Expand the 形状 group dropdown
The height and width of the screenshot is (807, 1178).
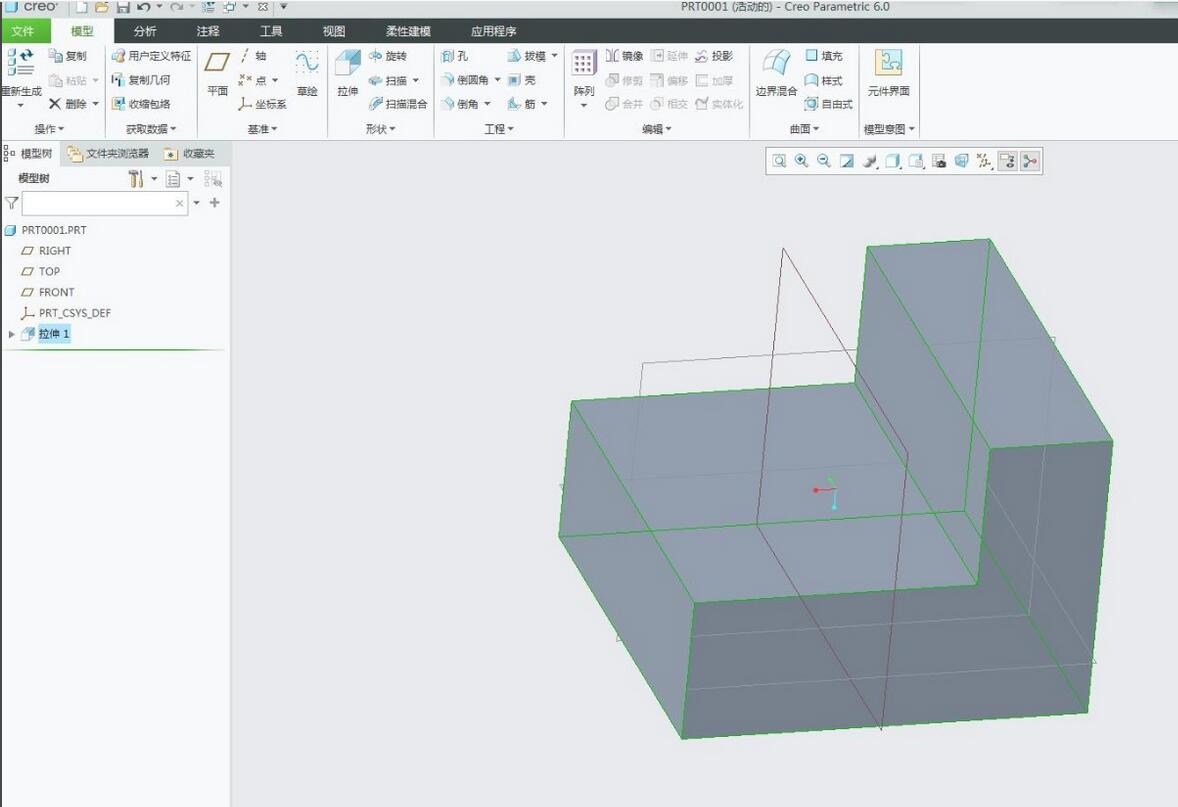click(381, 129)
